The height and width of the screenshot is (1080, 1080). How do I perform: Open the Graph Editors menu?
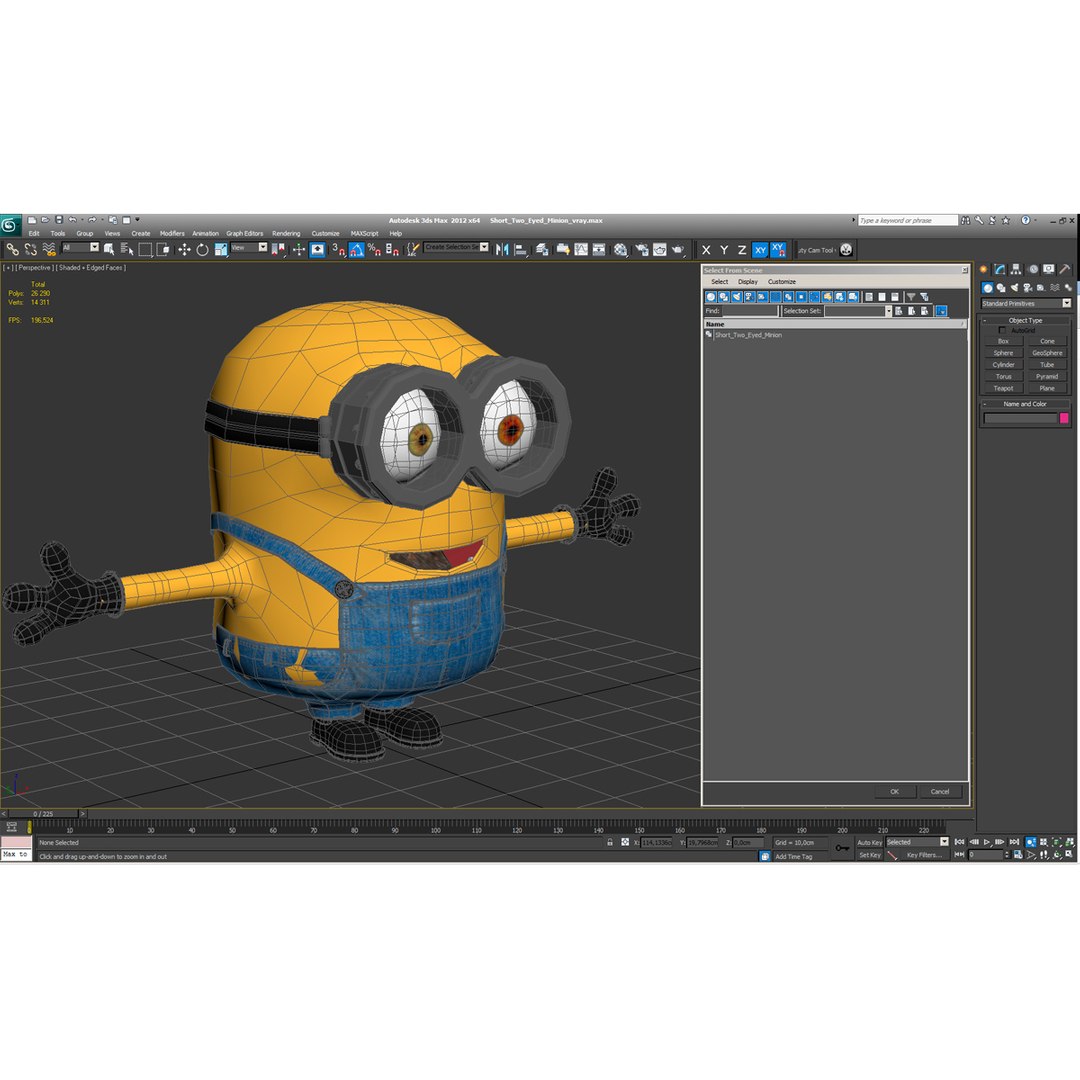pyautogui.click(x=245, y=233)
